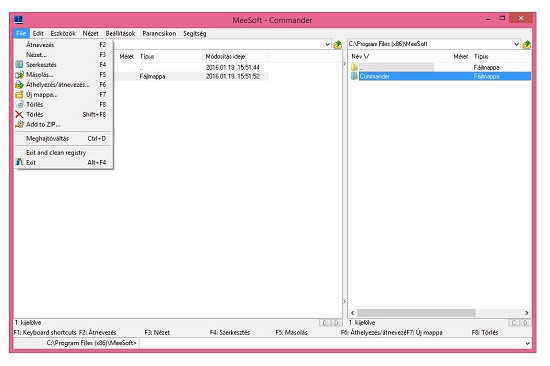The image size is (550, 366).
Task: Click the red X Törlés delete icon
Action: (x=19, y=114)
